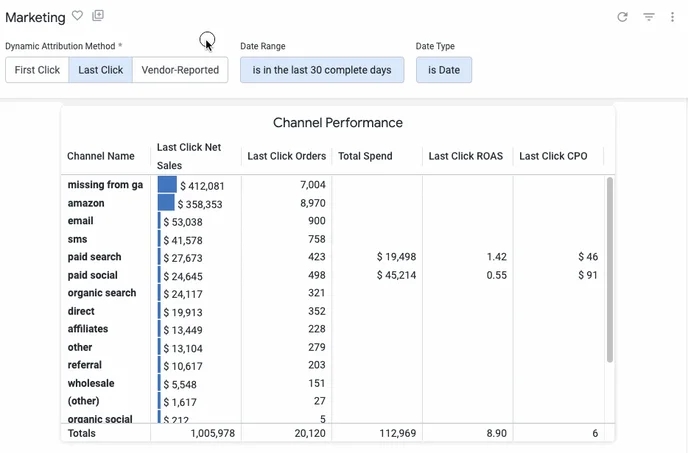Select Last Click attribution method
This screenshot has height=453, width=688.
[101, 70]
